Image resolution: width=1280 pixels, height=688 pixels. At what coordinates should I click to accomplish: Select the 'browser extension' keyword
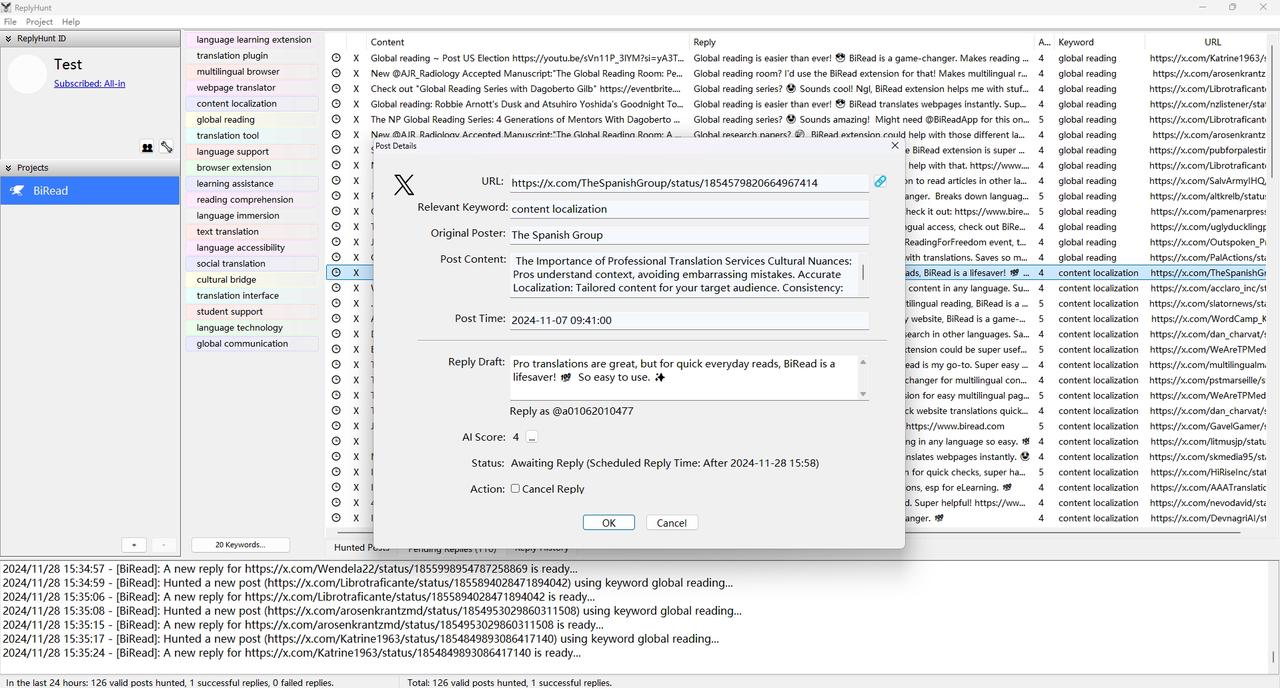coord(252,168)
